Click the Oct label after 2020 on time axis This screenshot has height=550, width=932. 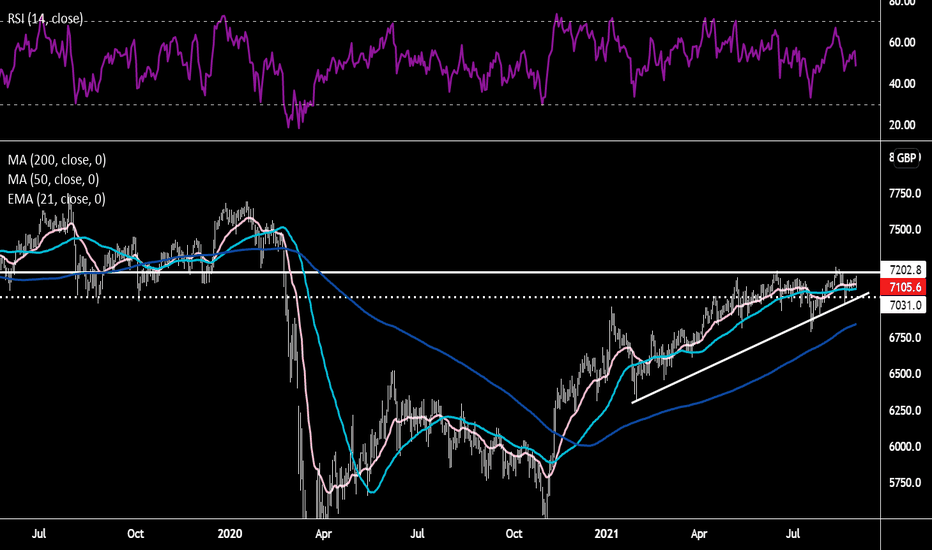pos(514,534)
